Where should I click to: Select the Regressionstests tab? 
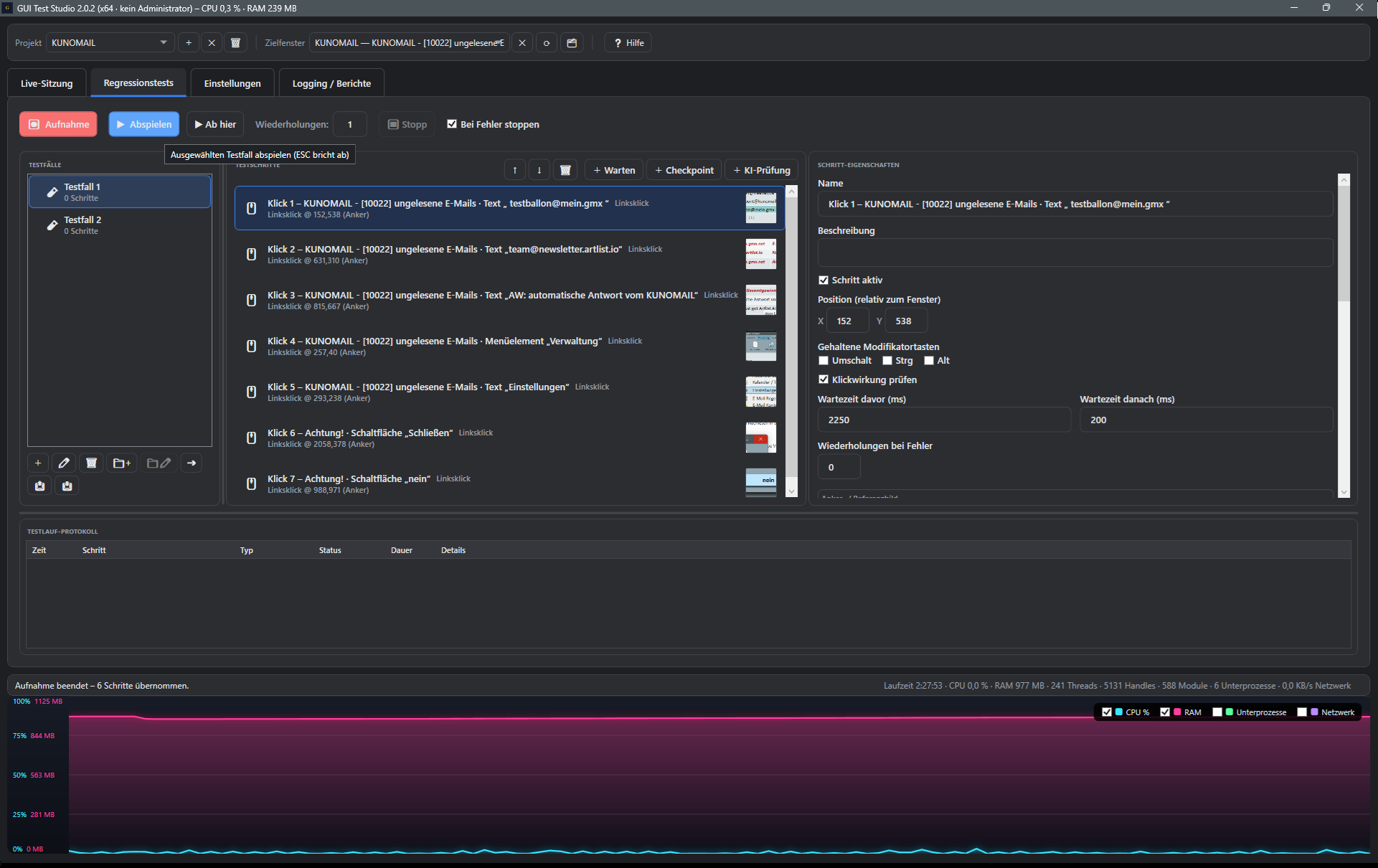tap(138, 83)
